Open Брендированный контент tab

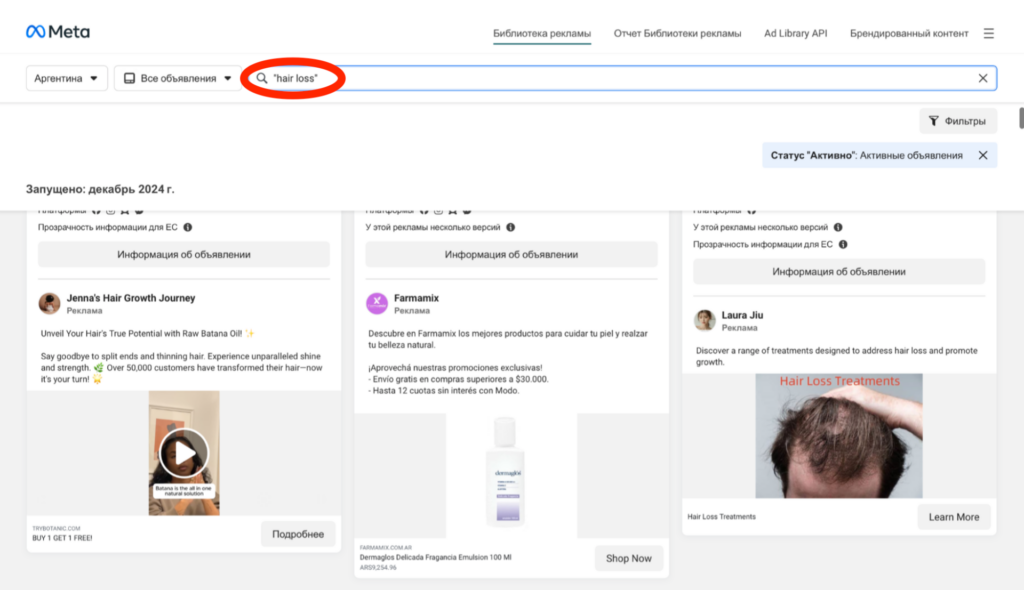tap(909, 33)
